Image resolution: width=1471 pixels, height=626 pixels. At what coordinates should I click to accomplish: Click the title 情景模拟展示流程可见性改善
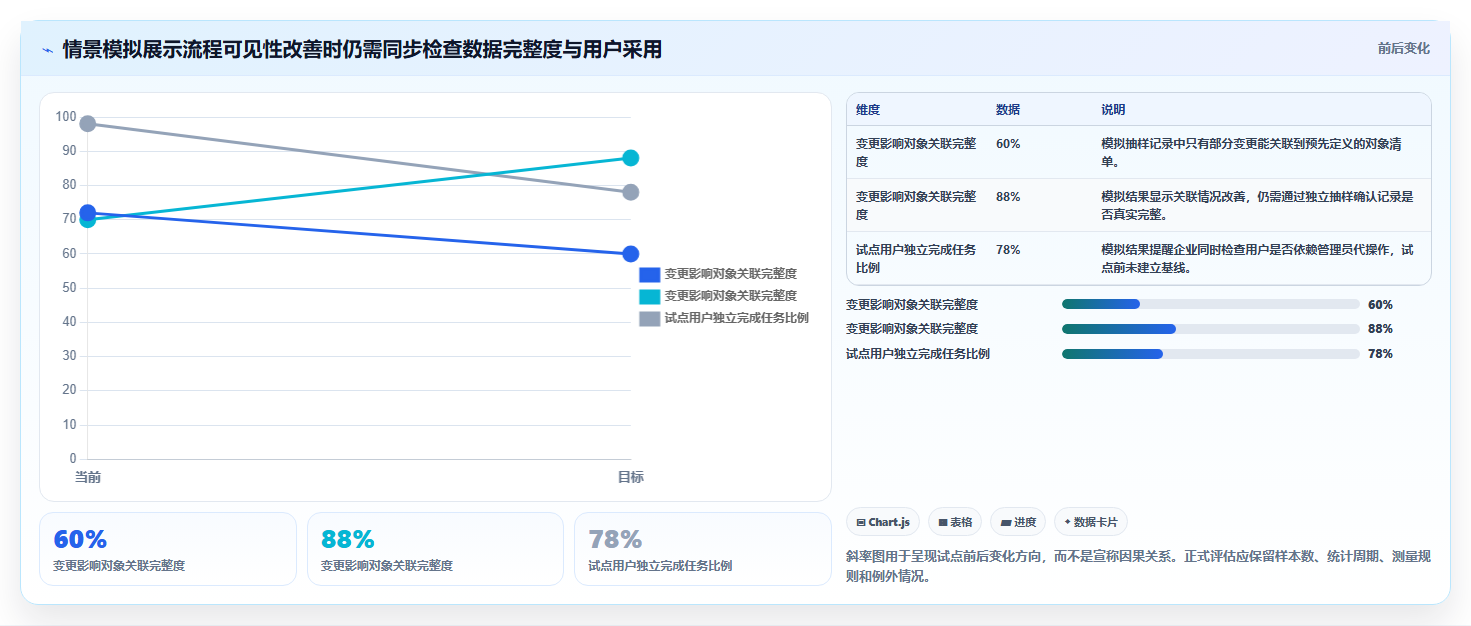pyautogui.click(x=362, y=50)
